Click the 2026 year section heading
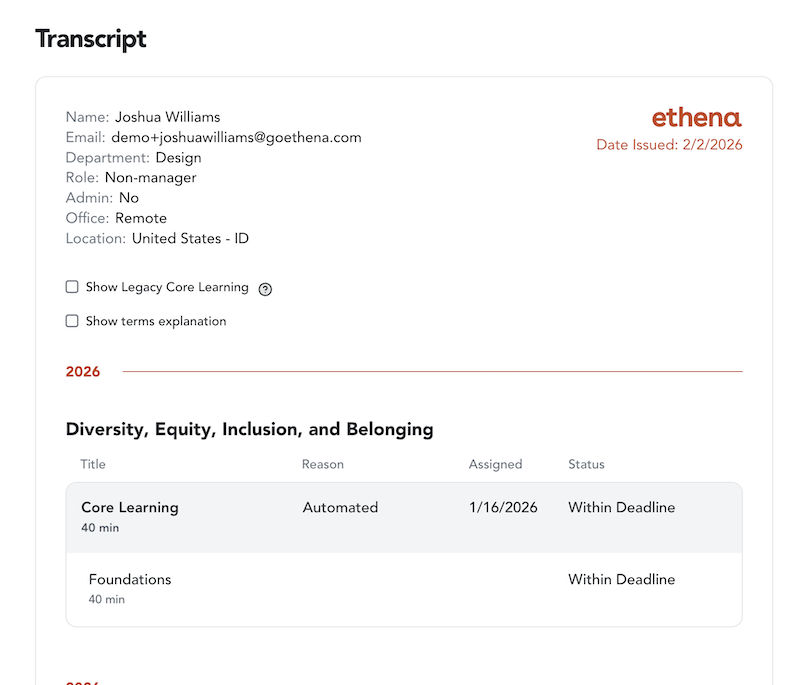This screenshot has width=800, height=685. click(83, 372)
